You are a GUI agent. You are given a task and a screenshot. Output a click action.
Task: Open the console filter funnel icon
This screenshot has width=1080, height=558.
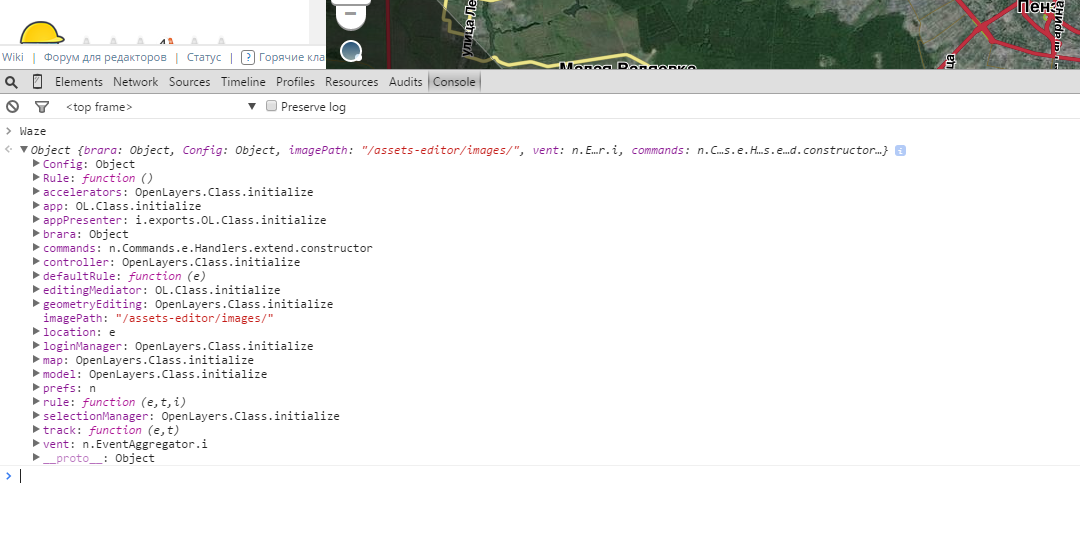point(42,107)
